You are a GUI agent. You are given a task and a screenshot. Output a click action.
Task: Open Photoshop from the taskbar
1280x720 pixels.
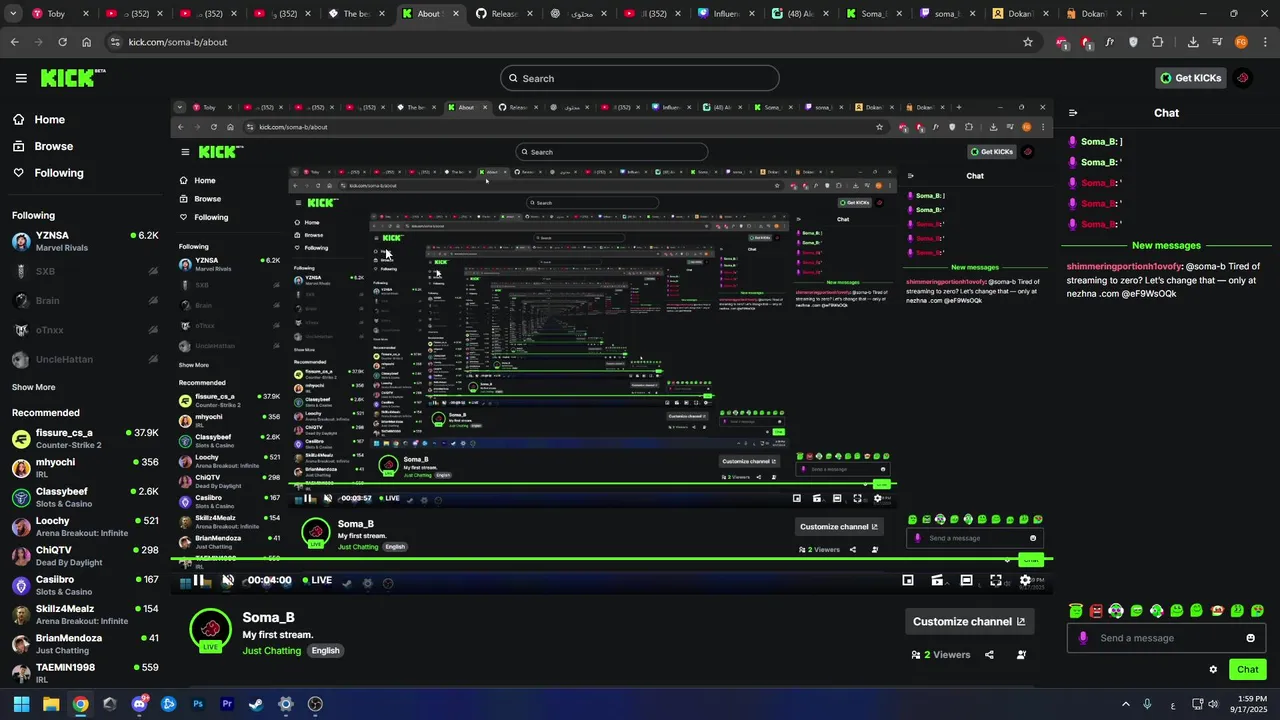[x=198, y=704]
